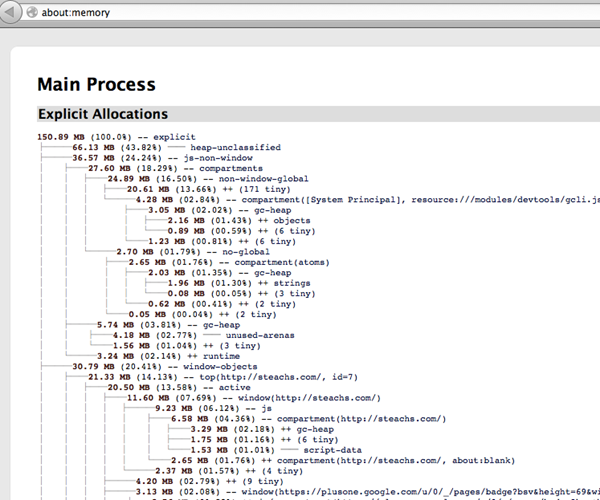Collapse the active 20.50 MB node
Viewport: 600px width, 500px height.
179,388
